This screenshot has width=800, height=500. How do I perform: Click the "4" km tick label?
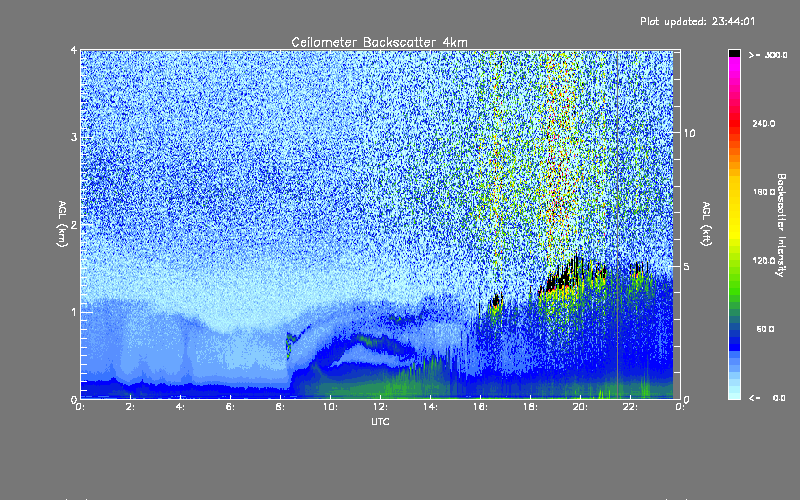pos(74,50)
